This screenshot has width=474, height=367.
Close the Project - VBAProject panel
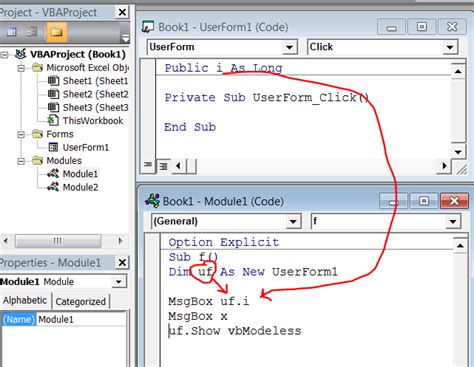coord(122,12)
